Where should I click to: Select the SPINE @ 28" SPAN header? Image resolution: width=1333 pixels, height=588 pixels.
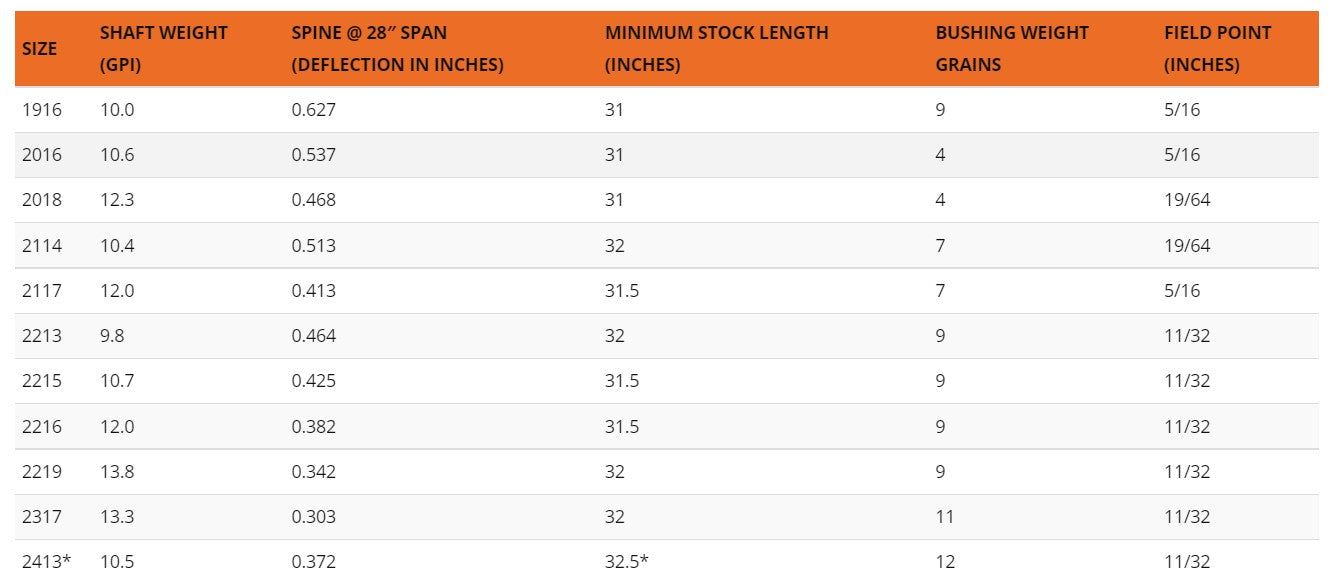point(397,48)
